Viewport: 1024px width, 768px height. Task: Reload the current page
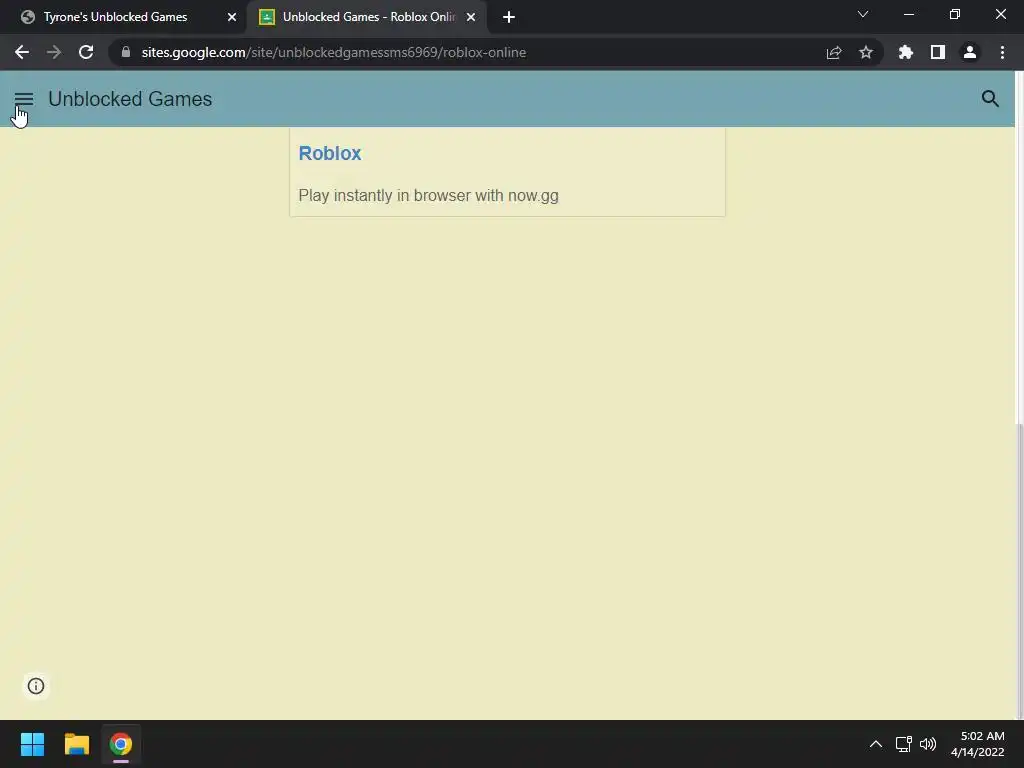[86, 52]
